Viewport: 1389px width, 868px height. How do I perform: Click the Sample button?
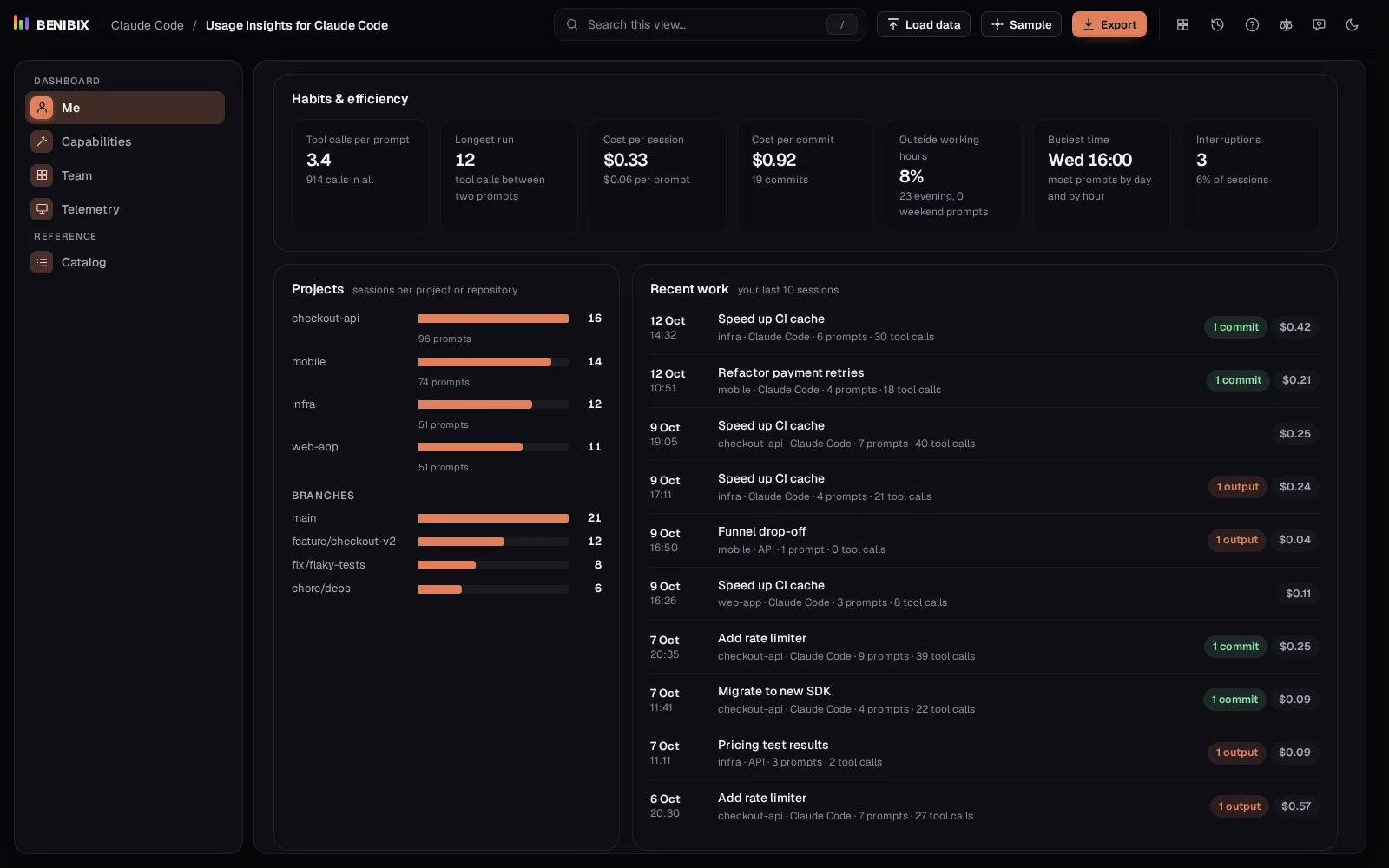[x=1021, y=24]
